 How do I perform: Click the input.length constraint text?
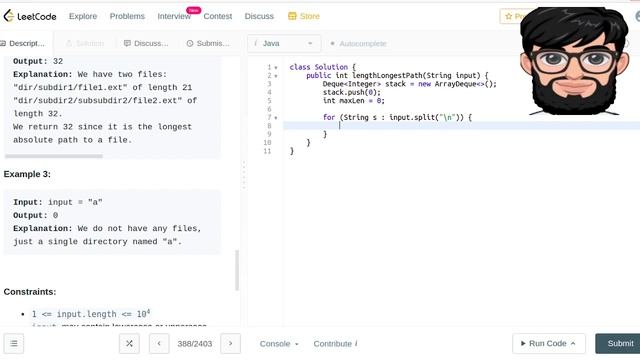coord(91,314)
